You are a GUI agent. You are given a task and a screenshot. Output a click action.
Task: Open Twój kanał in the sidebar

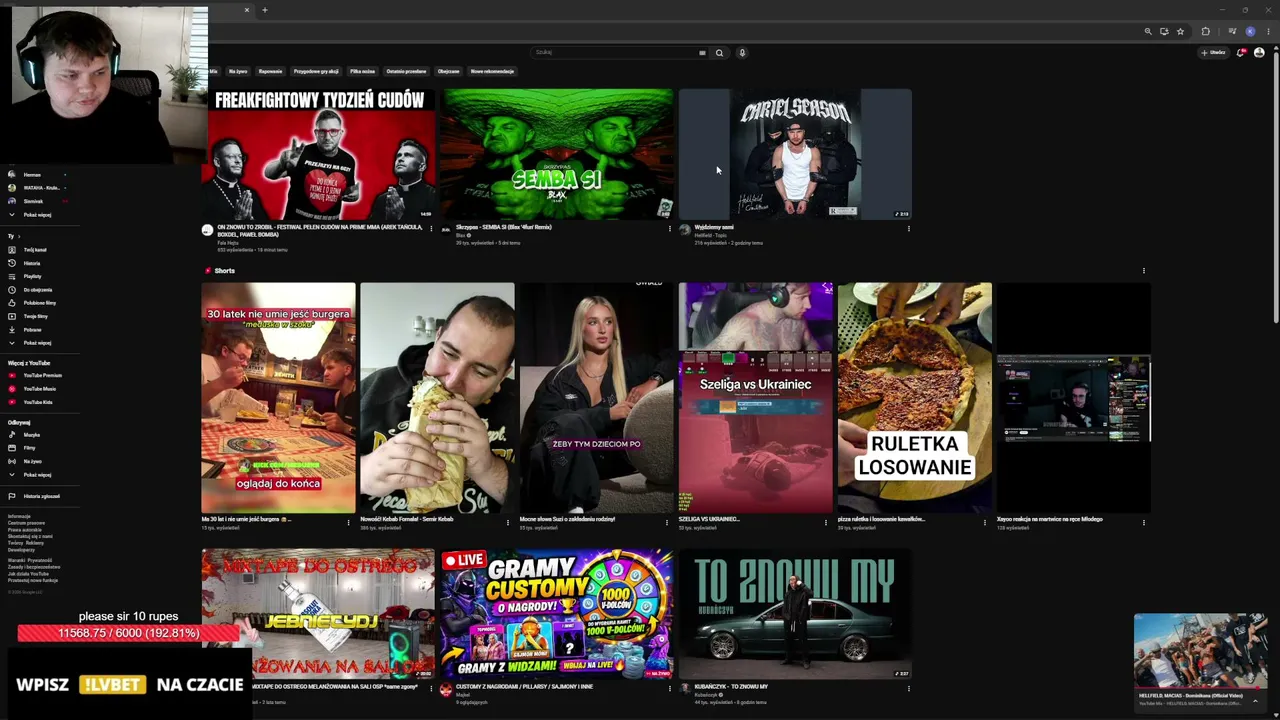pyautogui.click(x=35, y=250)
